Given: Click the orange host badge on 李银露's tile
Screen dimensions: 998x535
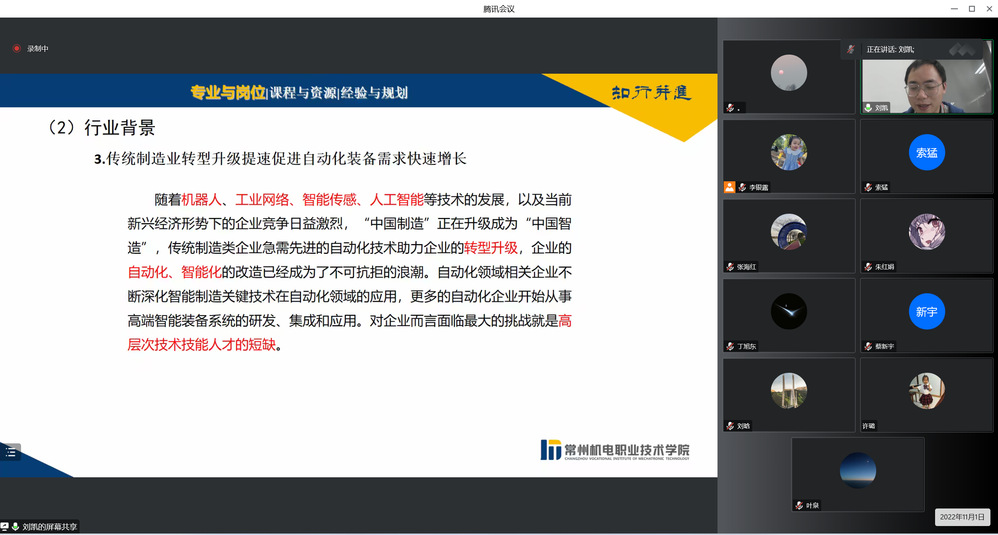Looking at the screenshot, I should click(730, 187).
